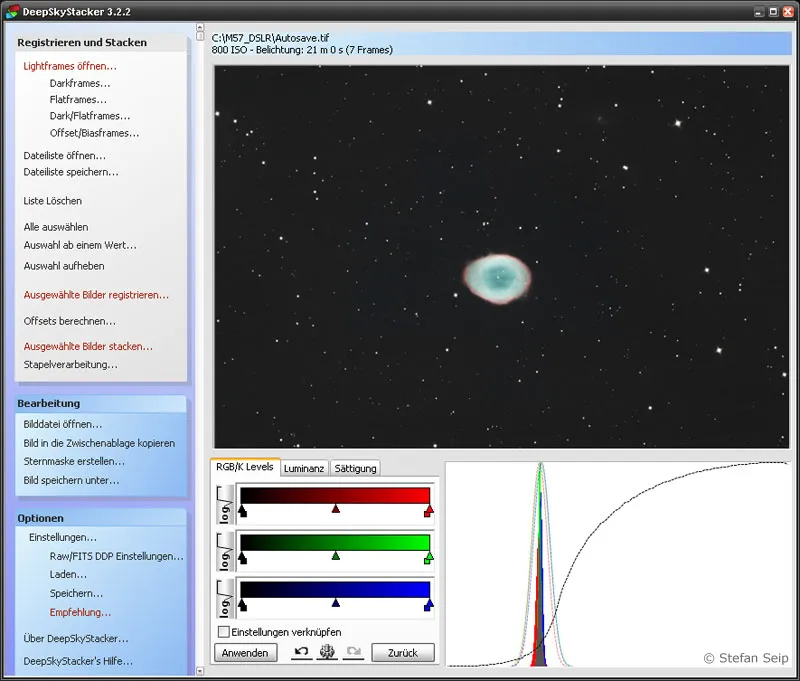Click the redo arrow icon beside Zurück
Image resolution: width=800 pixels, height=681 pixels.
coord(354,651)
